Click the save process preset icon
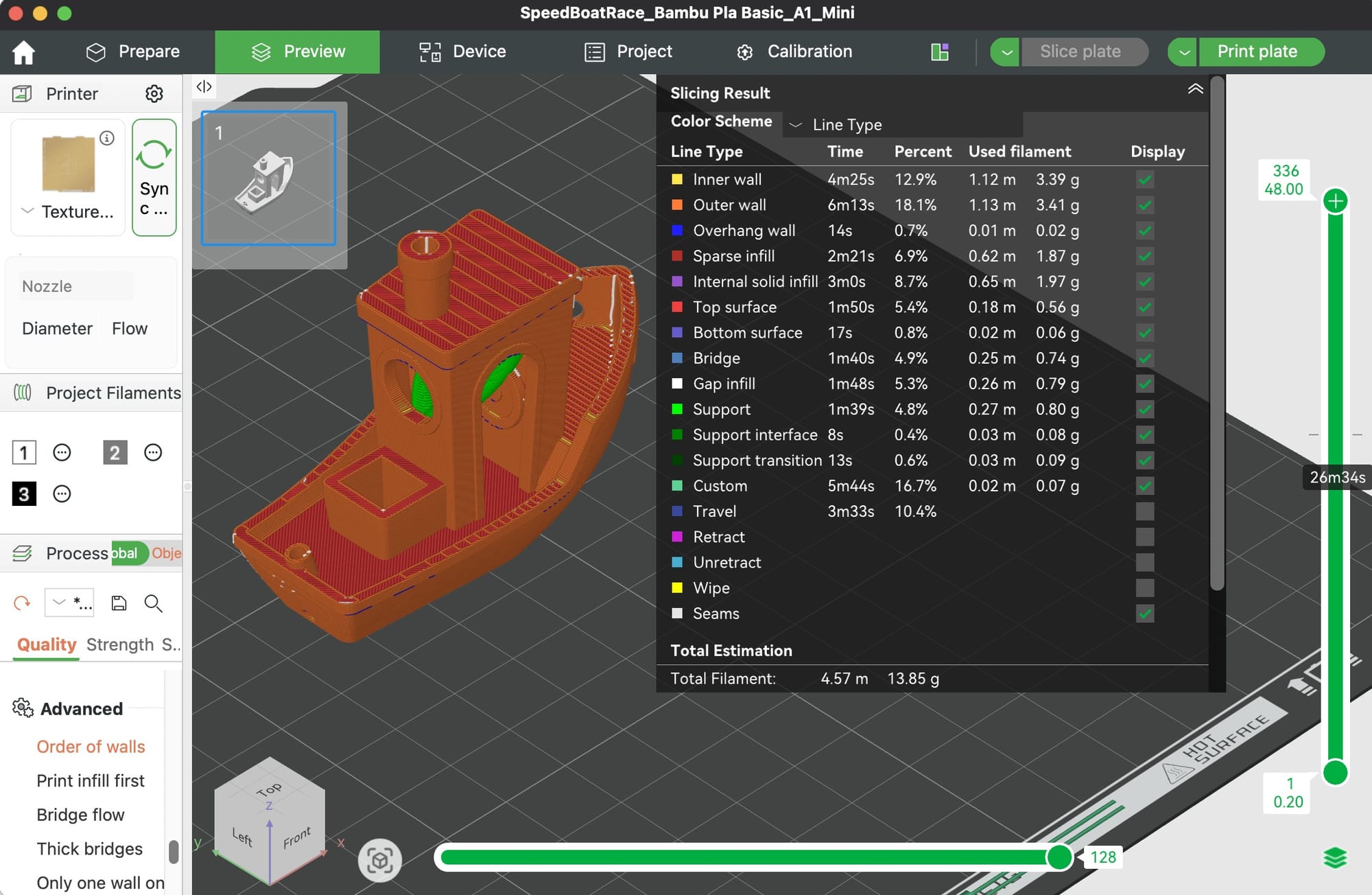 click(119, 603)
